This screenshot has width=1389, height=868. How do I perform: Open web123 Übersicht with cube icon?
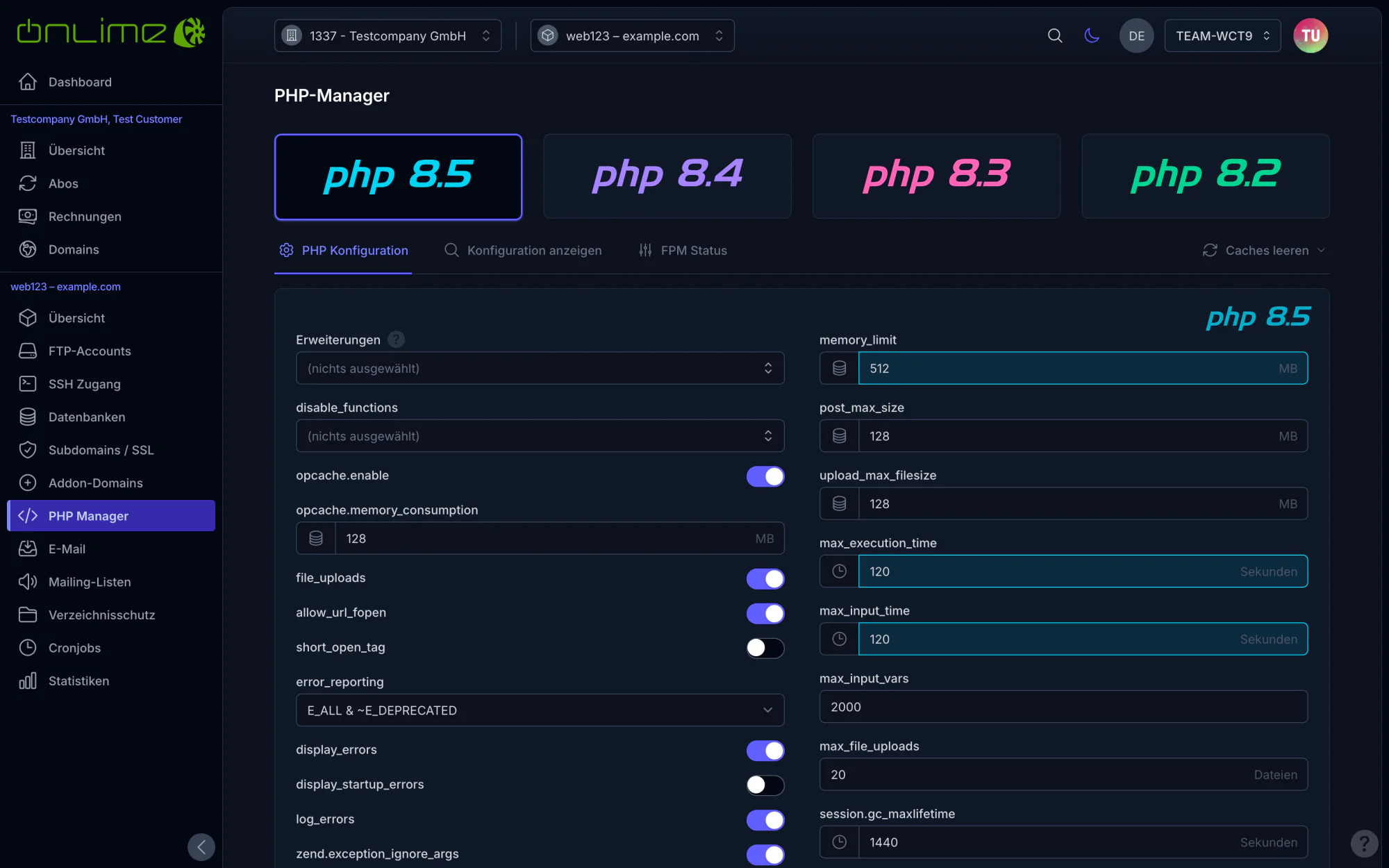click(111, 318)
